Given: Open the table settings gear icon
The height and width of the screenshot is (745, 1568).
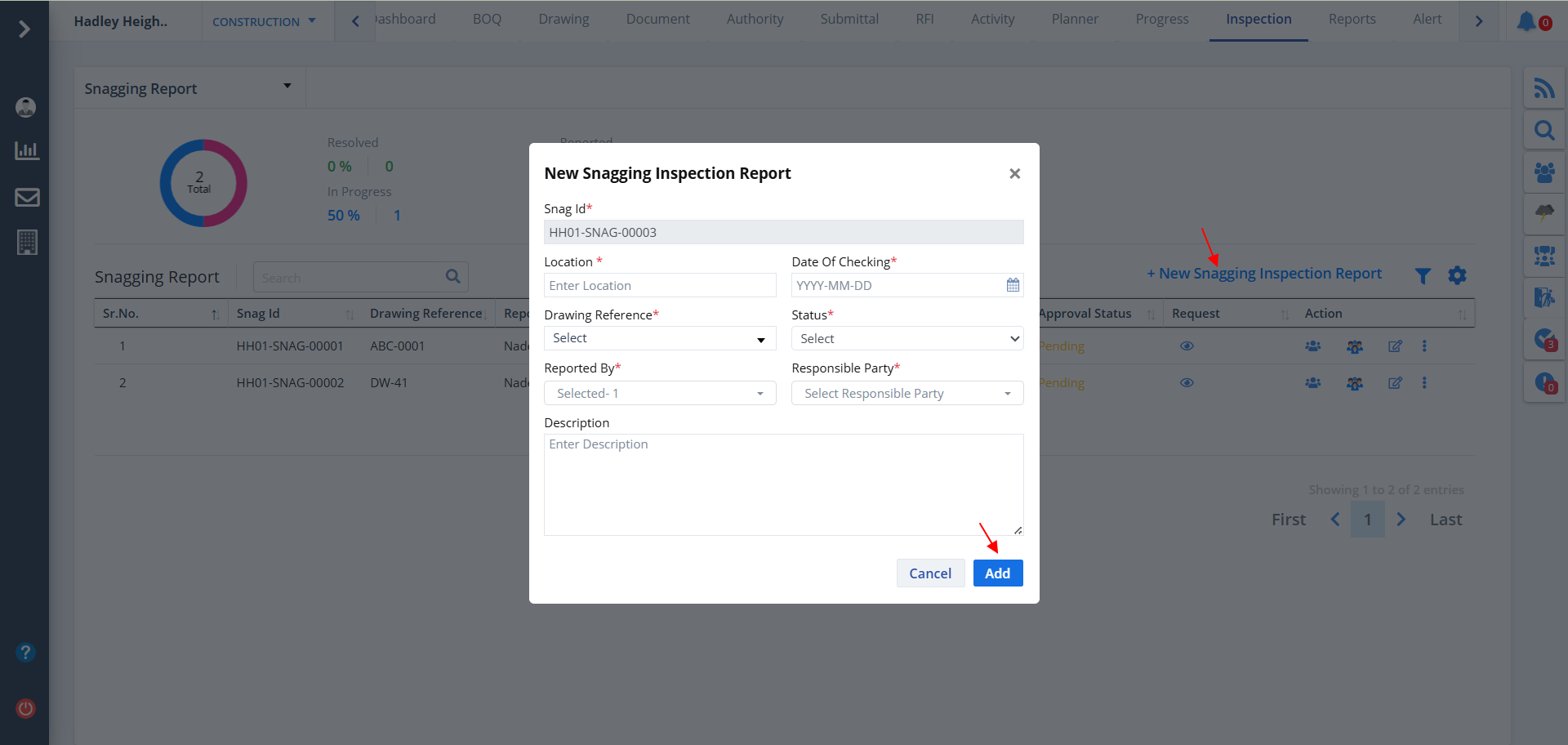Looking at the screenshot, I should click(x=1457, y=276).
